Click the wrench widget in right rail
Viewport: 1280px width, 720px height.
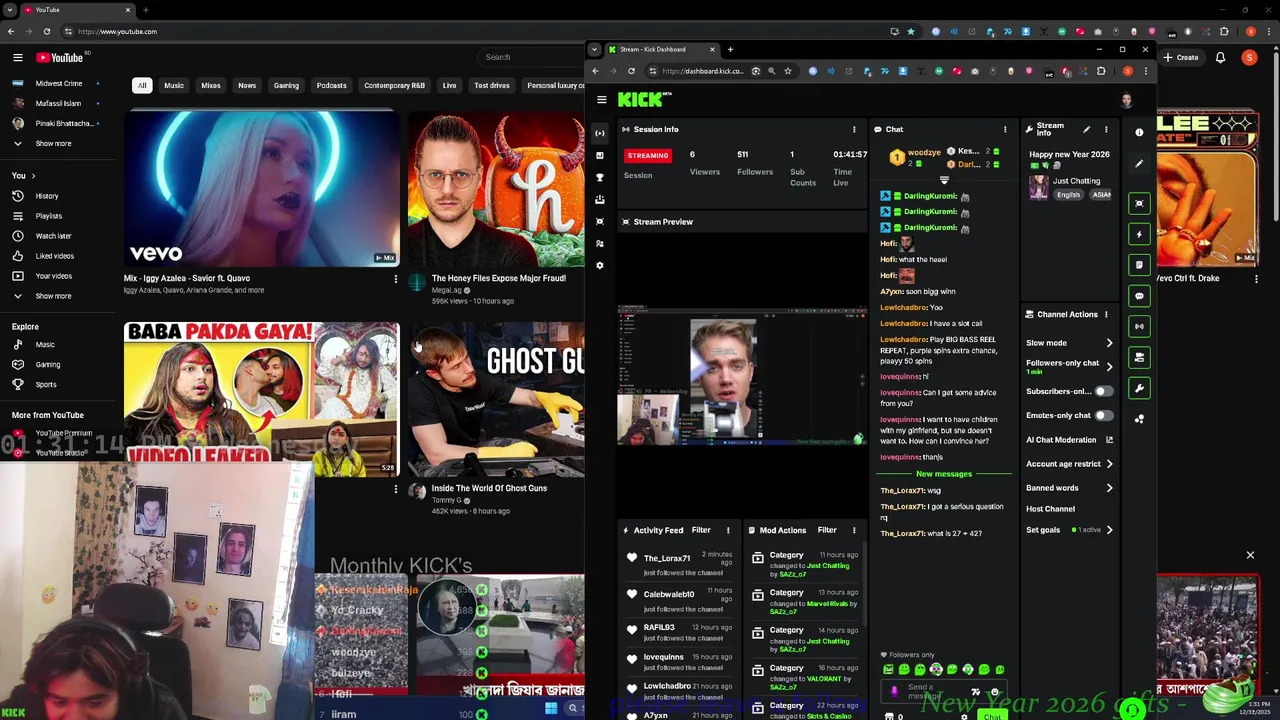point(1139,388)
